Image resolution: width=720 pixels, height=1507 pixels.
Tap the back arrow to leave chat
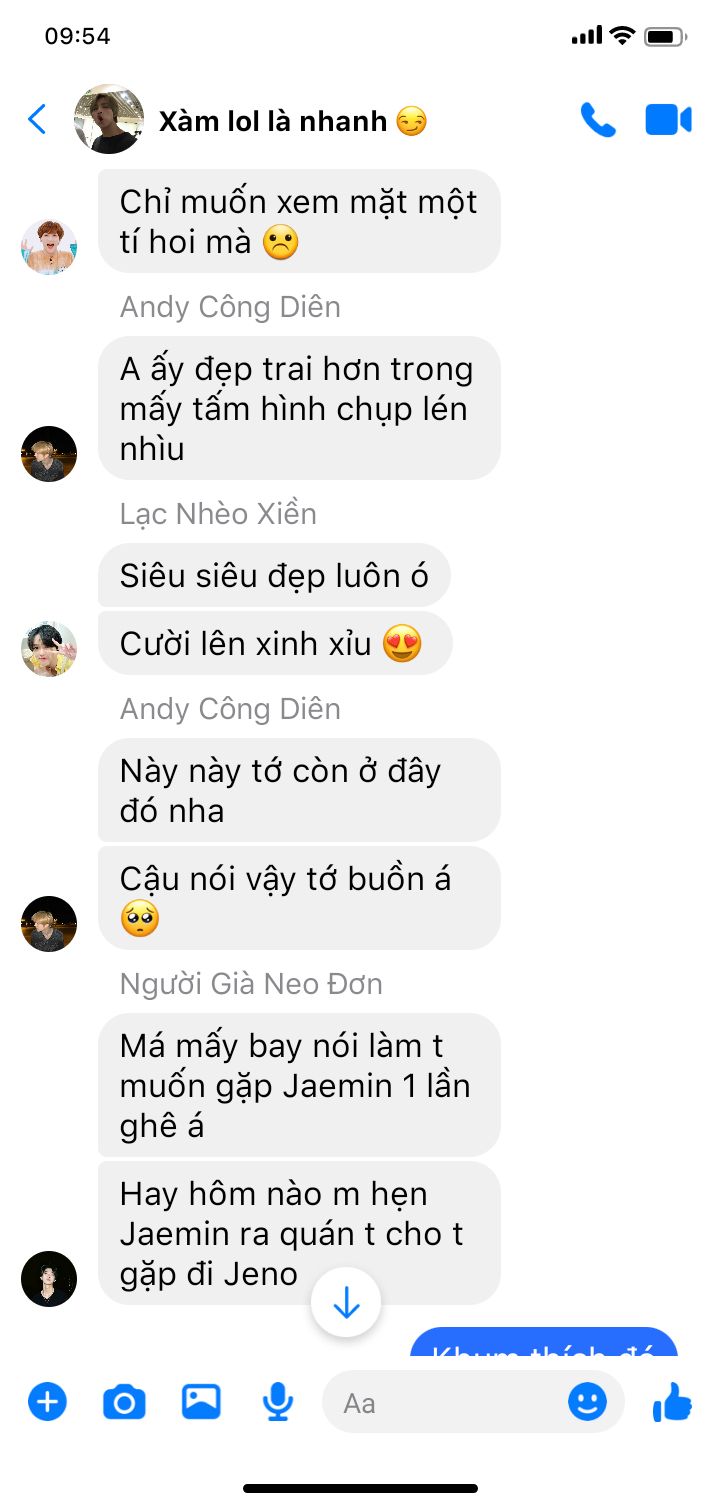pyautogui.click(x=37, y=120)
